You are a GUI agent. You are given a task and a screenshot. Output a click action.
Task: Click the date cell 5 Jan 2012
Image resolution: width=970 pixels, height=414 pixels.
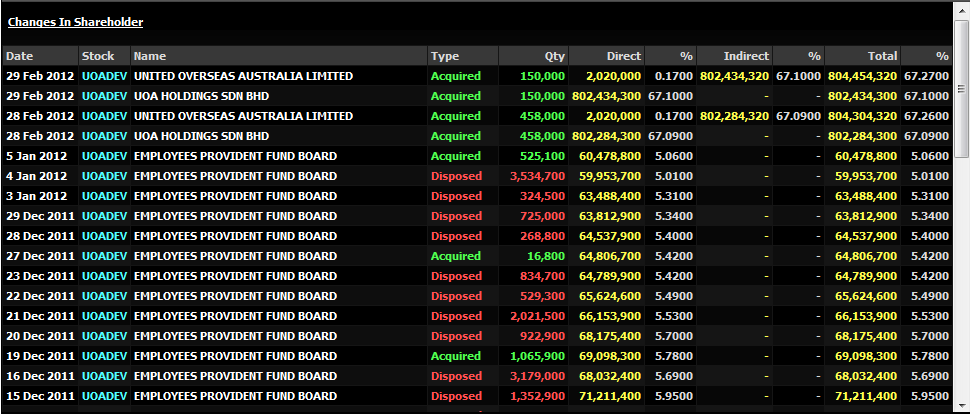click(36, 156)
